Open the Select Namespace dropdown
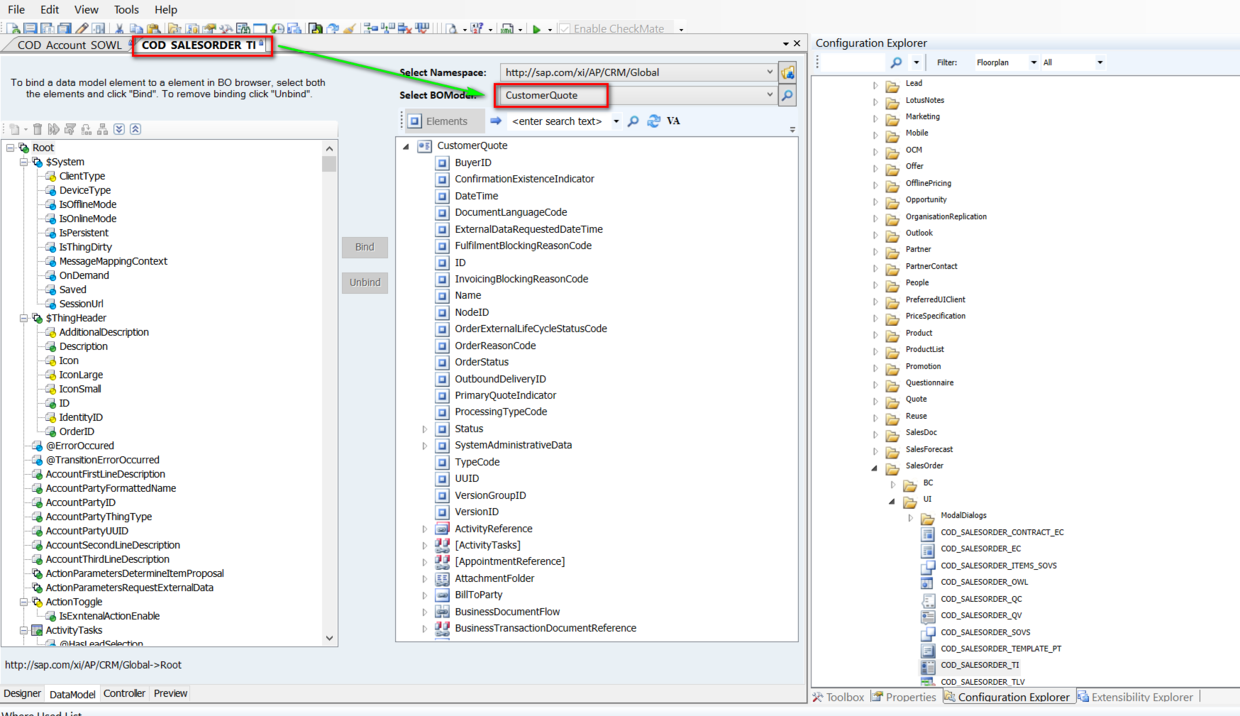The height and width of the screenshot is (716, 1240). (x=769, y=72)
